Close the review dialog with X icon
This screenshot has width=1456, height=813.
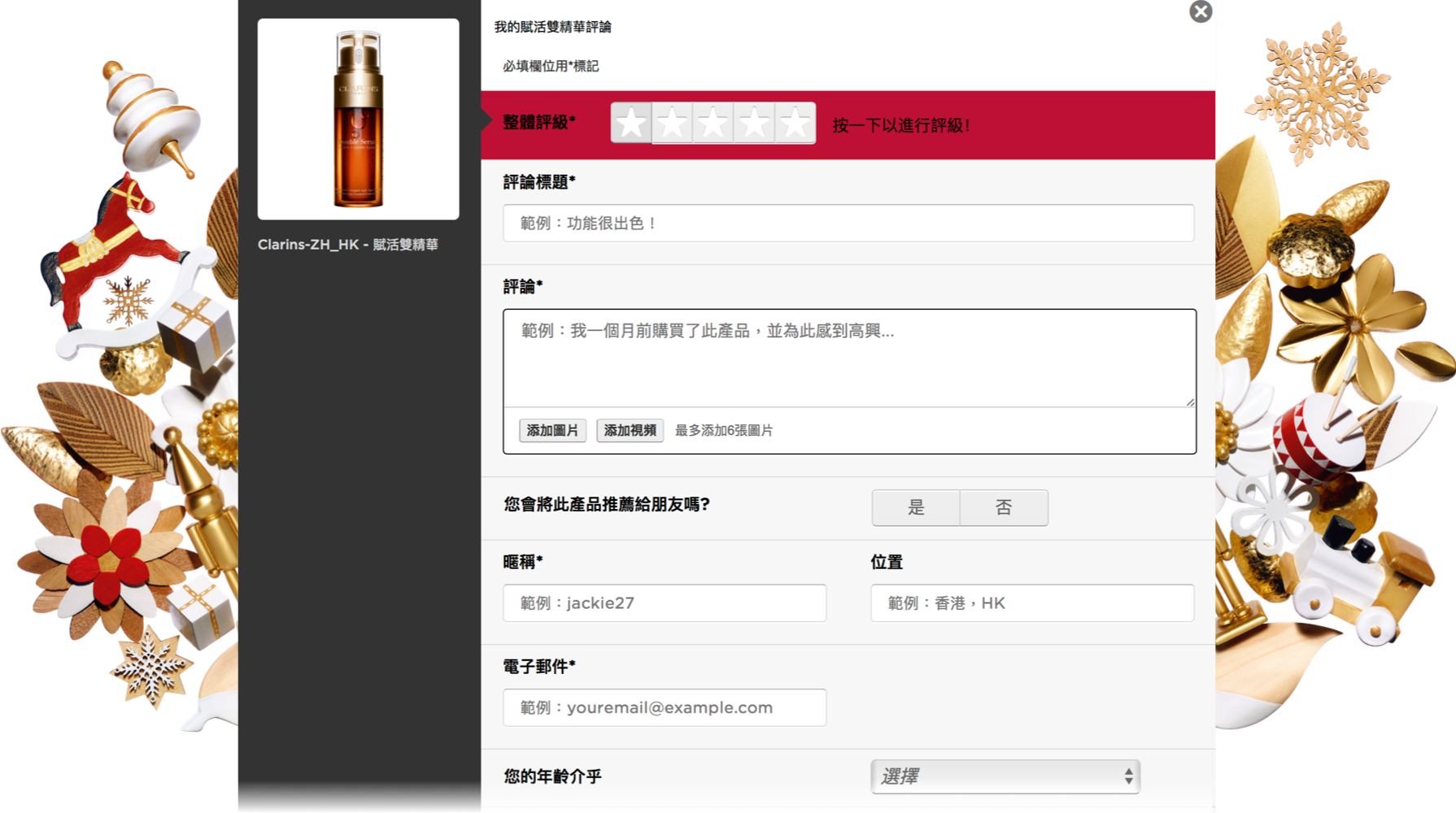point(1200,11)
